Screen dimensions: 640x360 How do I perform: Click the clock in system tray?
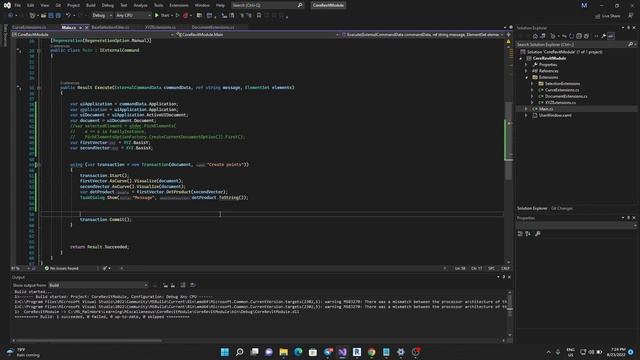point(616,352)
